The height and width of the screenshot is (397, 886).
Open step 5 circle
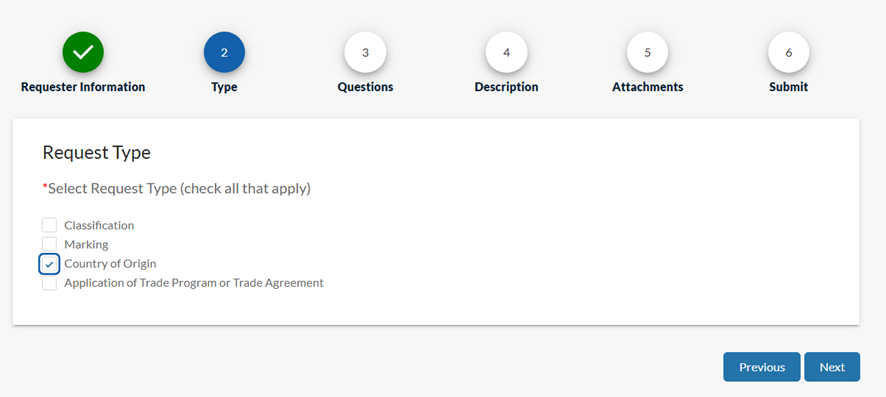pos(648,53)
